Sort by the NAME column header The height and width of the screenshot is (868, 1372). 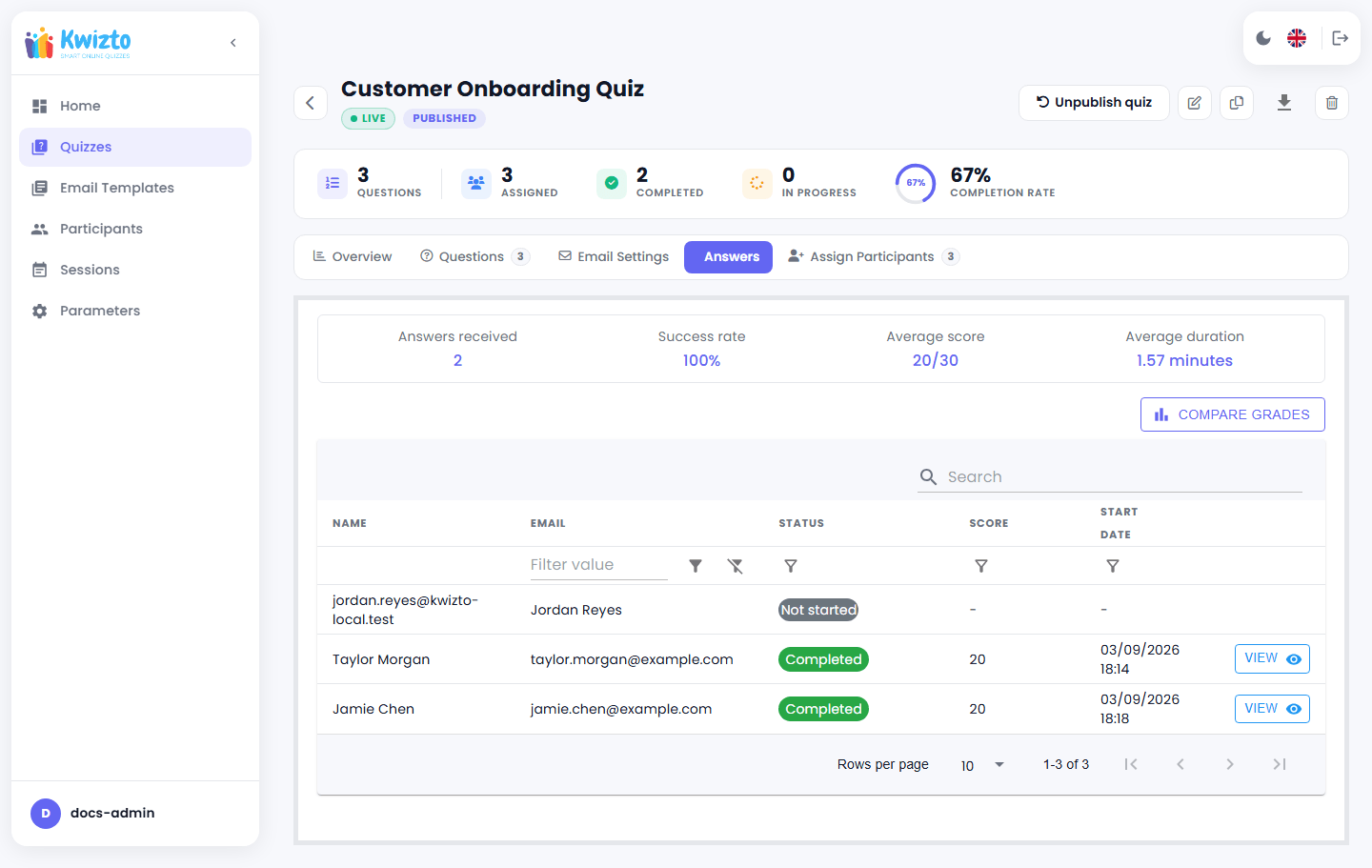point(350,523)
